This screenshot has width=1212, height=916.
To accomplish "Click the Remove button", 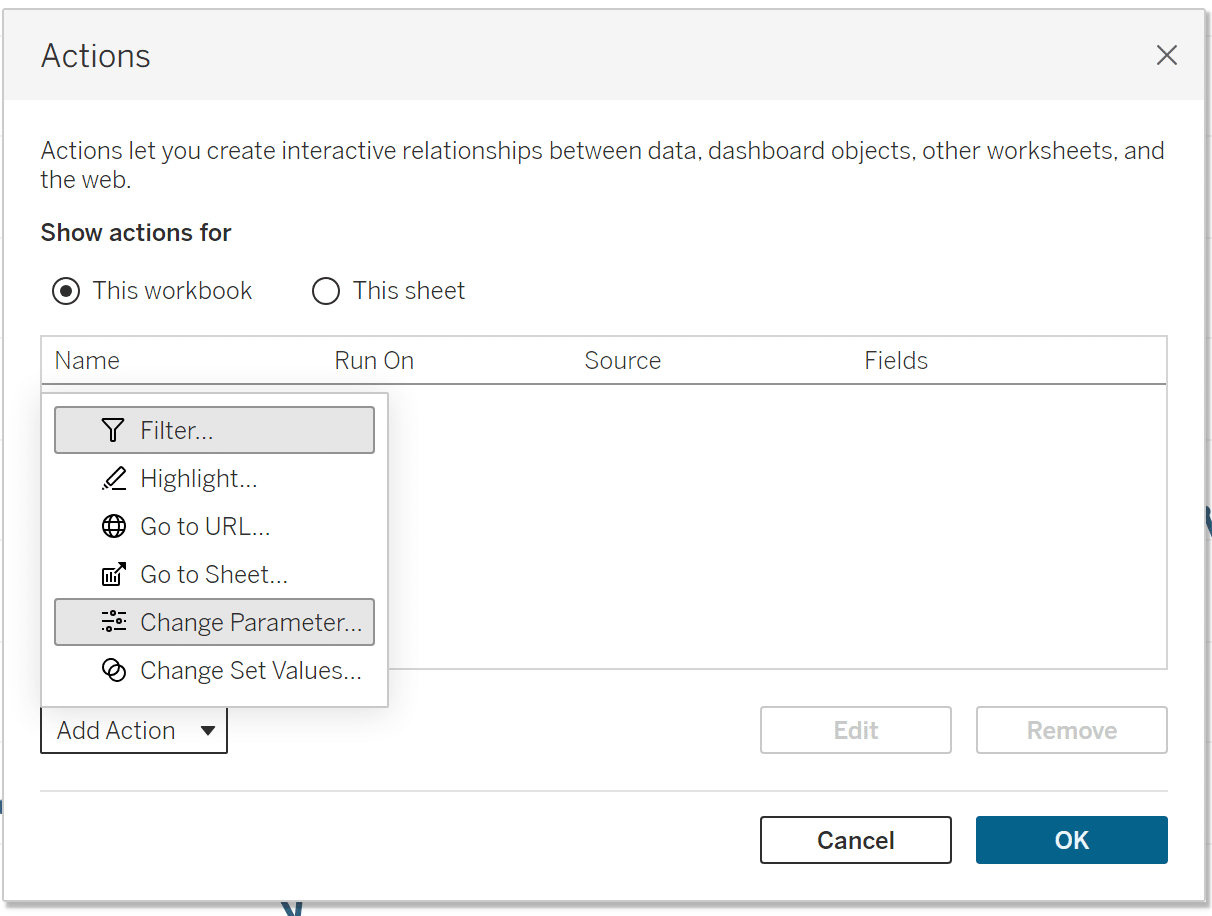I will pyautogui.click(x=1071, y=730).
